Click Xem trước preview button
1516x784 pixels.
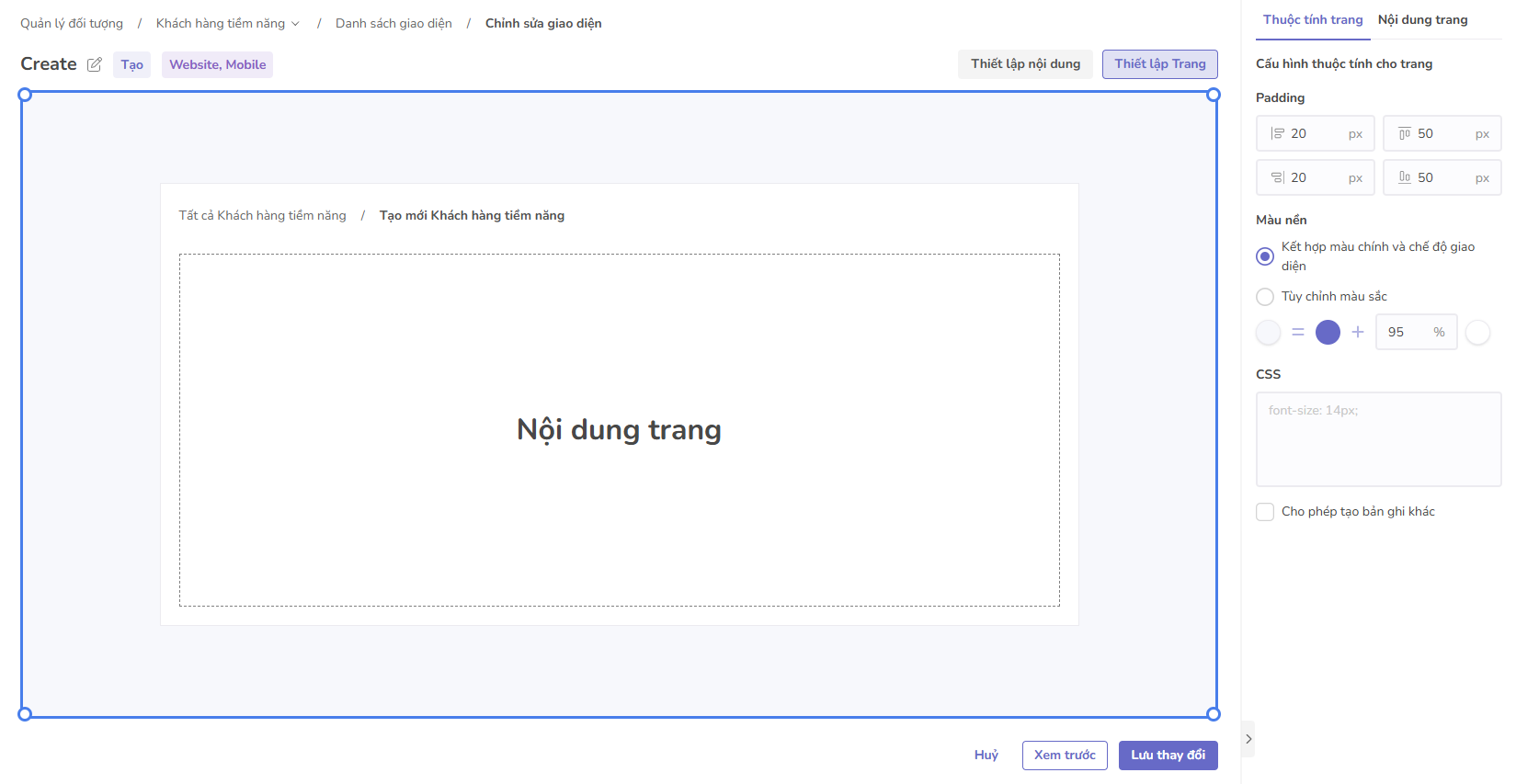1065,755
